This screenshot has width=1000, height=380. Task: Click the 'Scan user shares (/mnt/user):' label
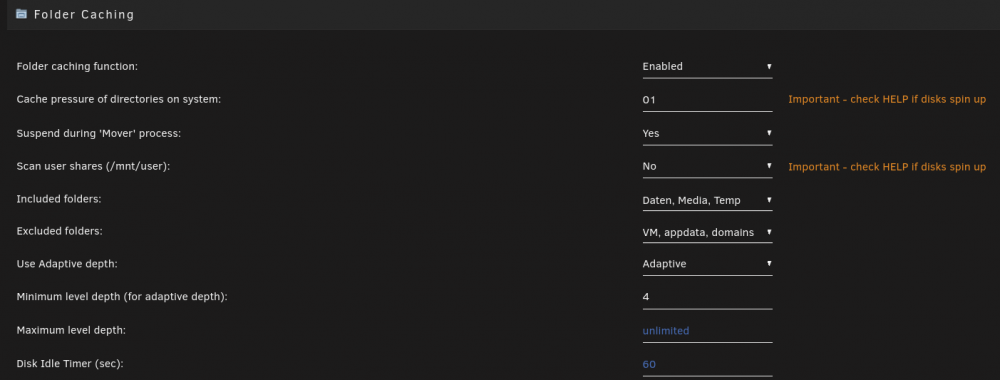(94, 166)
